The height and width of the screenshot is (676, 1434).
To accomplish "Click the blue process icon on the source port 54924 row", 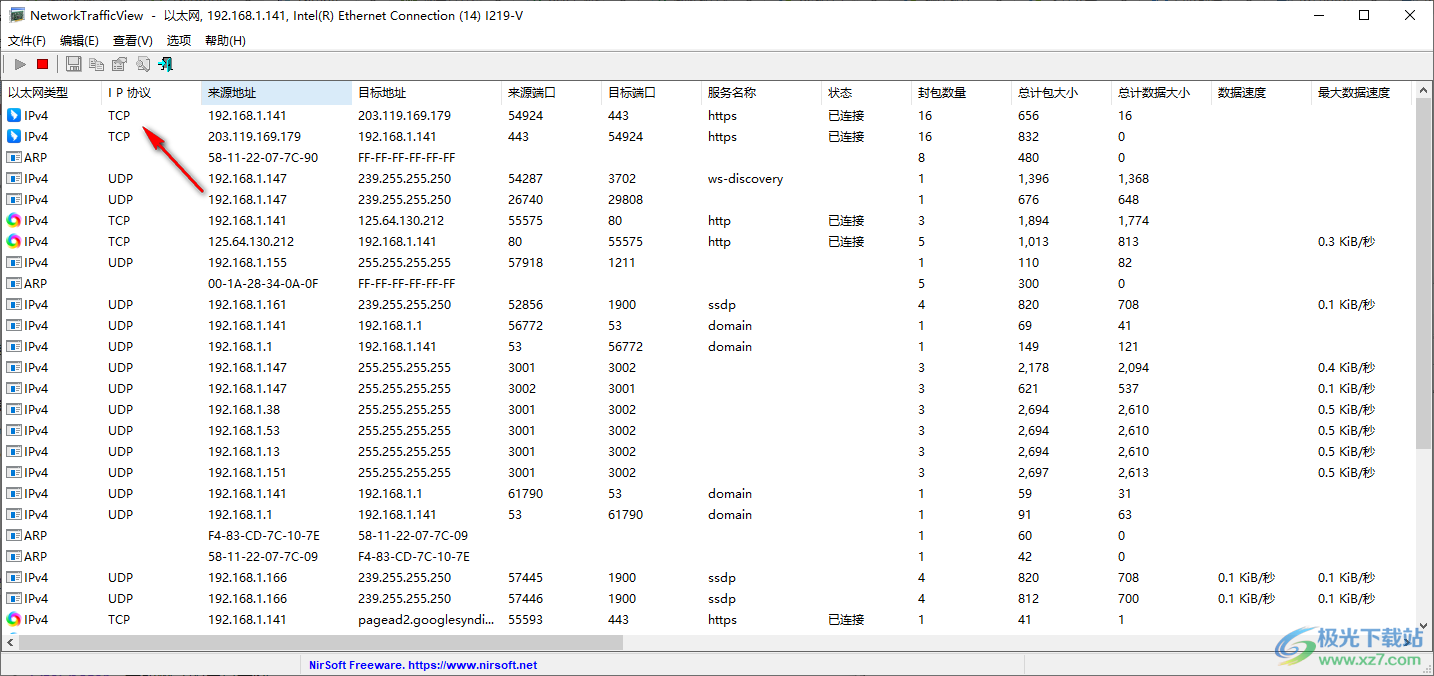I will point(14,115).
